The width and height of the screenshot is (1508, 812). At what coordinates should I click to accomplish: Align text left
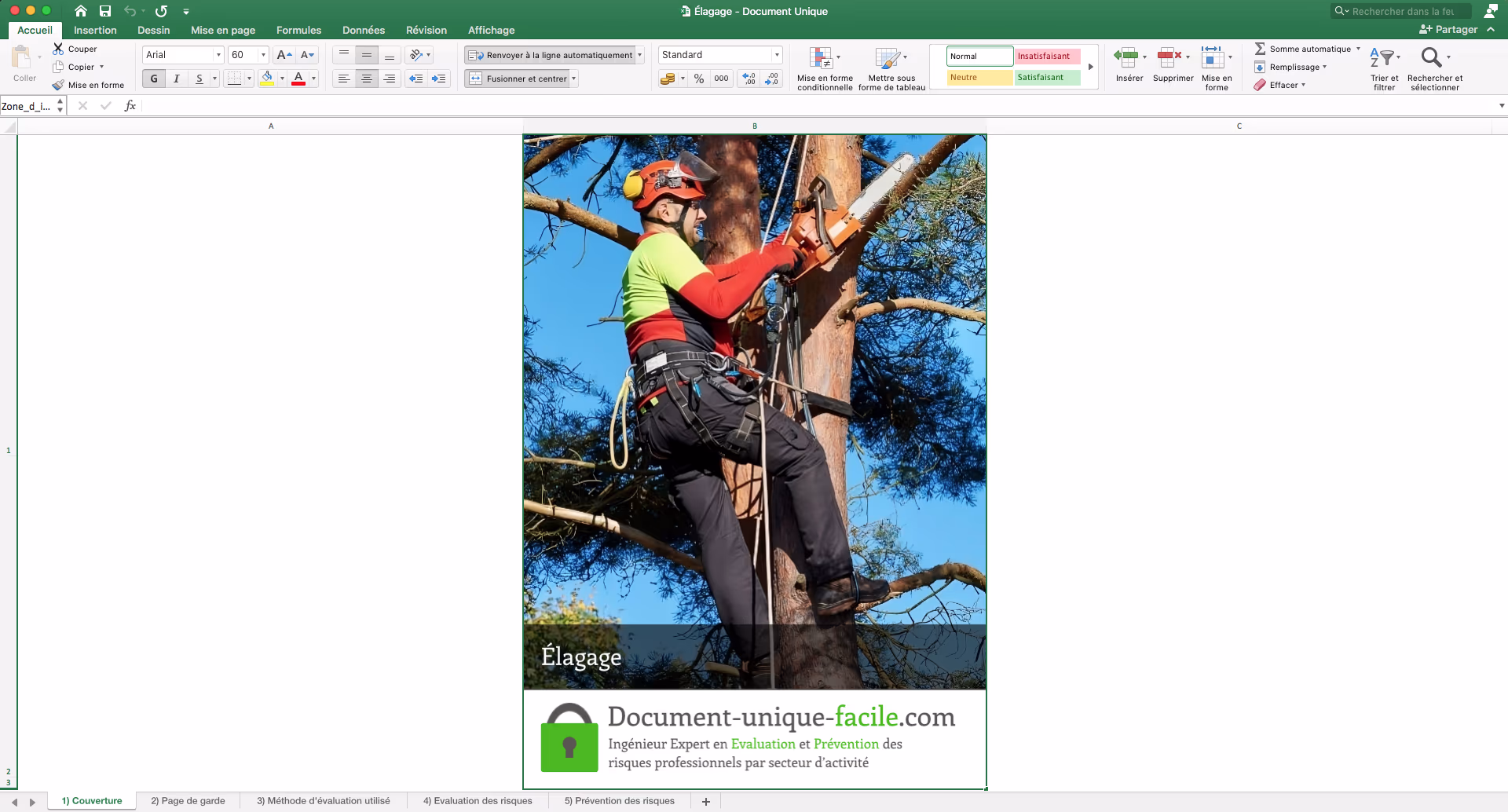344,79
